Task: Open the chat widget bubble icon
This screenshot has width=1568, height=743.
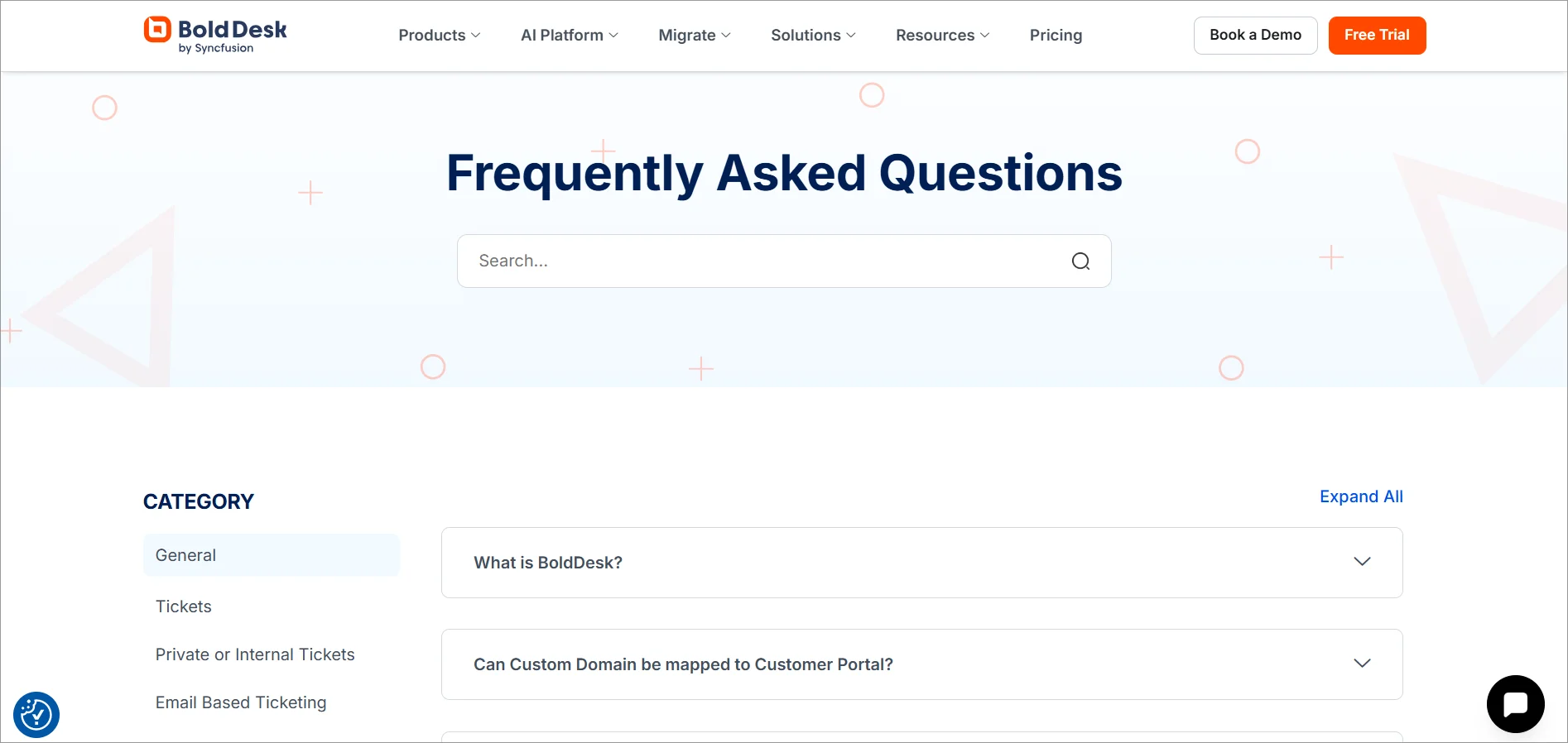Action: (x=1515, y=704)
